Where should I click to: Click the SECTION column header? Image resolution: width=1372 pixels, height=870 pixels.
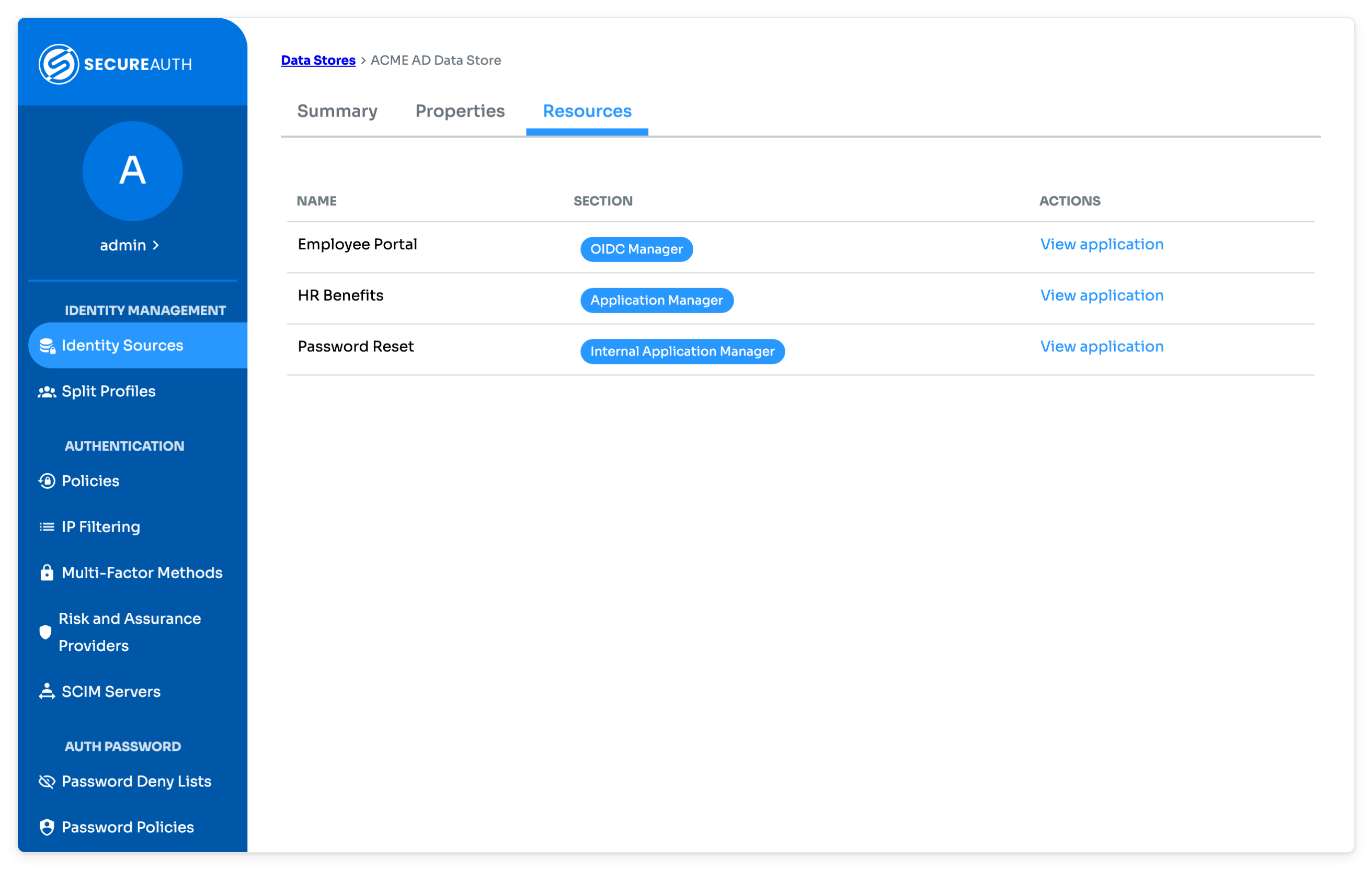tap(603, 201)
